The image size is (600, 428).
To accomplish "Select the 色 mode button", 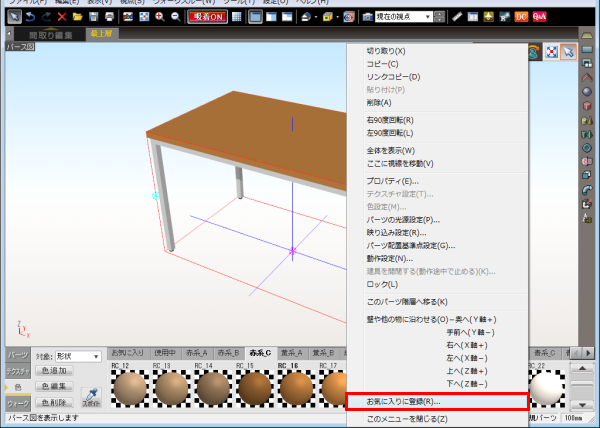I will pos(18,386).
